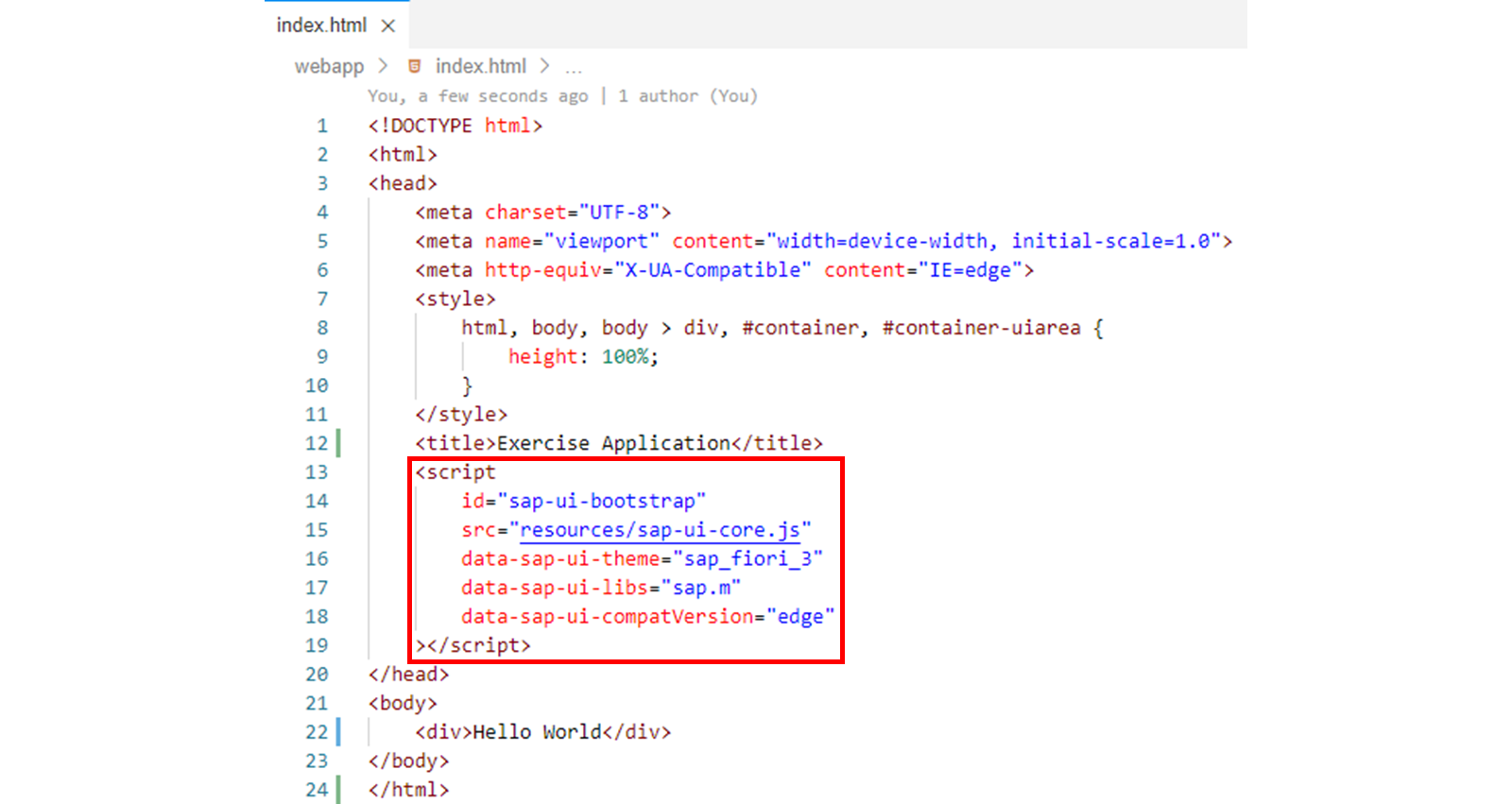The width and height of the screenshot is (1512, 804).
Task: Click line number 1 in gutter
Action: [x=322, y=126]
